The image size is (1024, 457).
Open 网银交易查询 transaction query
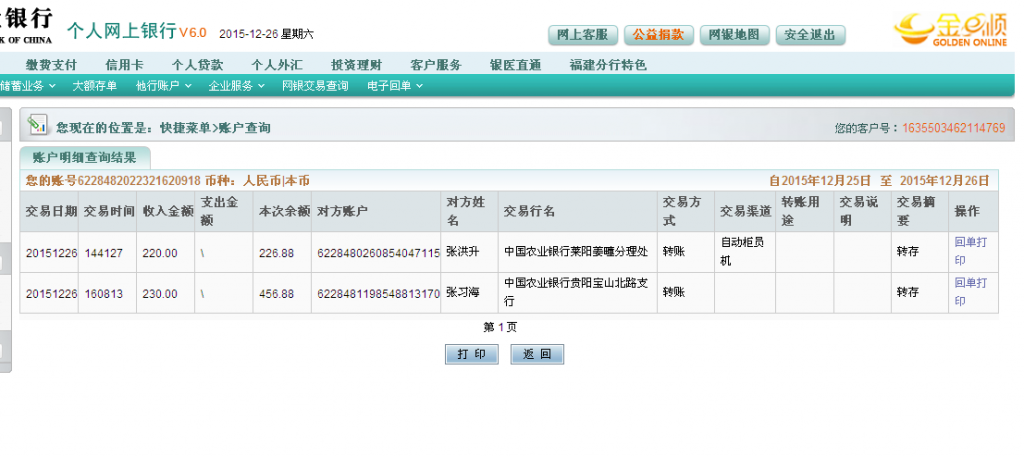click(315, 86)
